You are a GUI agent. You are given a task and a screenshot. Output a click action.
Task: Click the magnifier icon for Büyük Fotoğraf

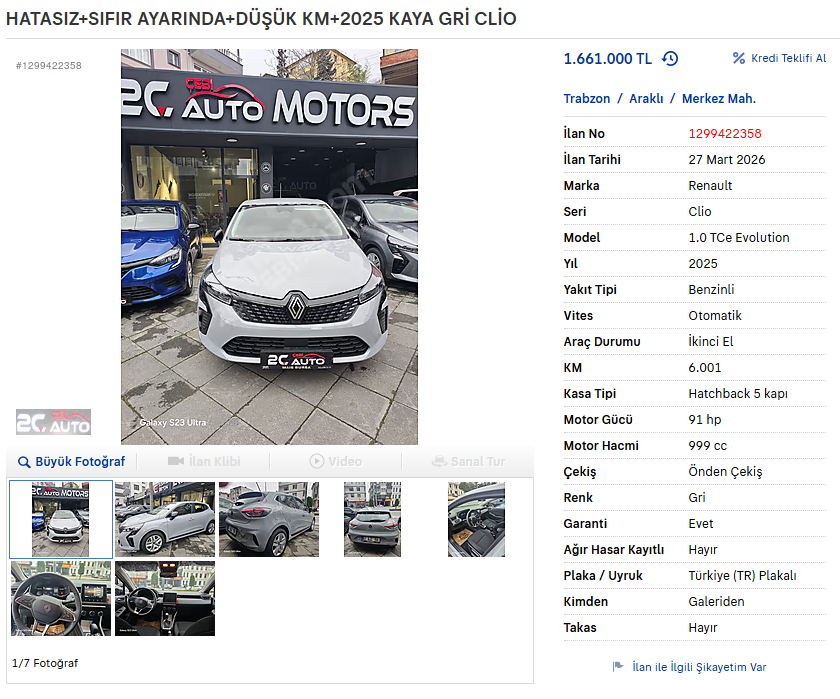coord(24,462)
